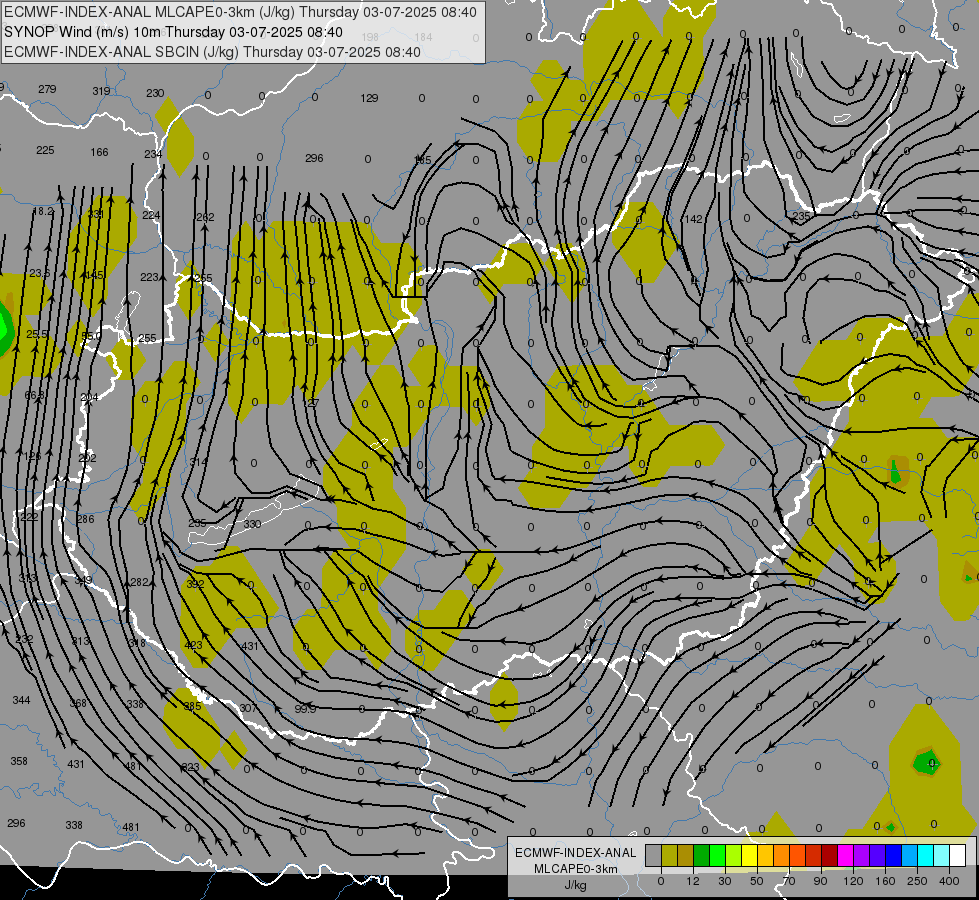The width and height of the screenshot is (979, 900).
Task: Click the map value 392
Action: (195, 585)
